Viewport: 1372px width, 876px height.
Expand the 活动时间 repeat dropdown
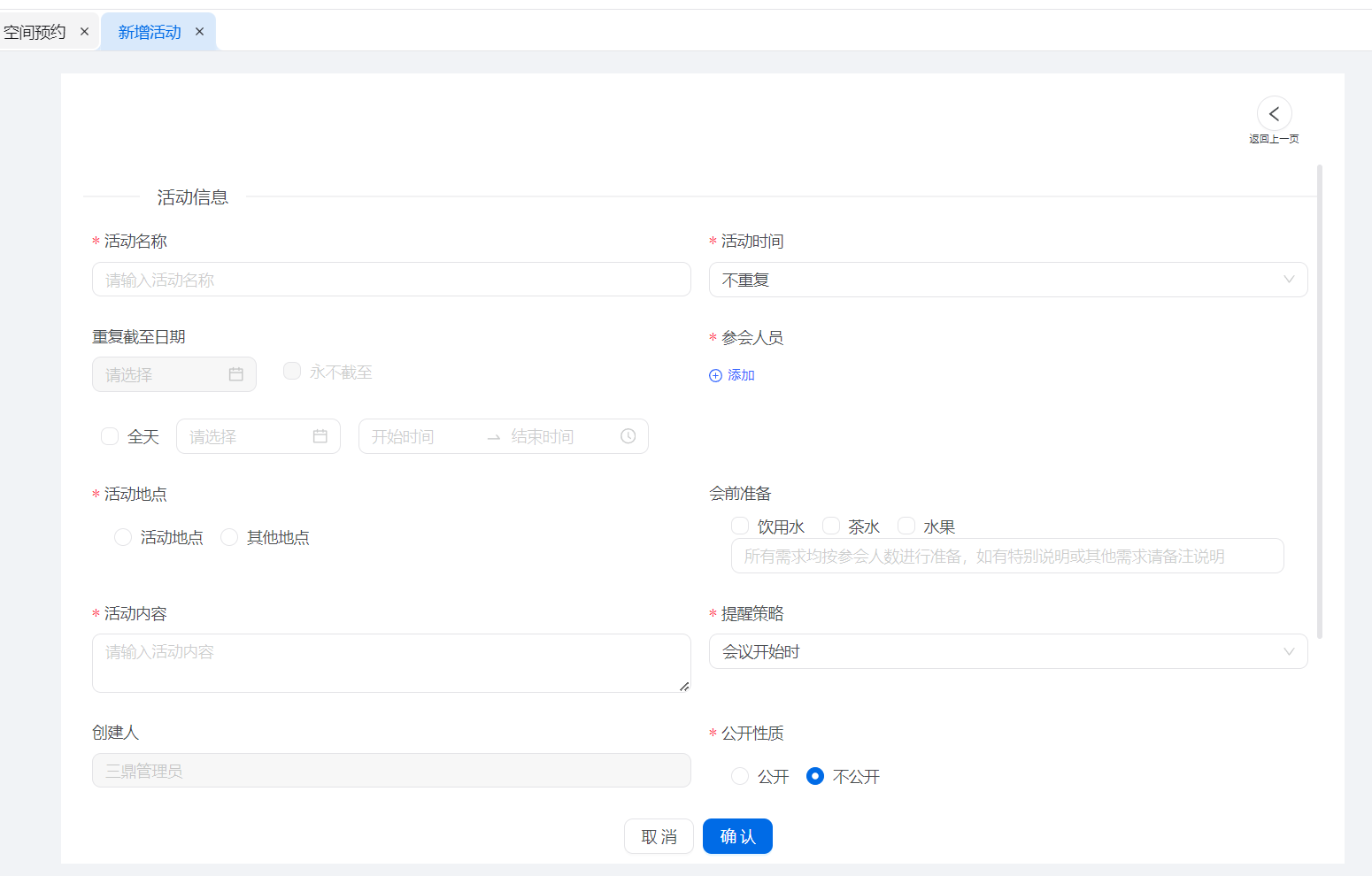[x=1007, y=280]
